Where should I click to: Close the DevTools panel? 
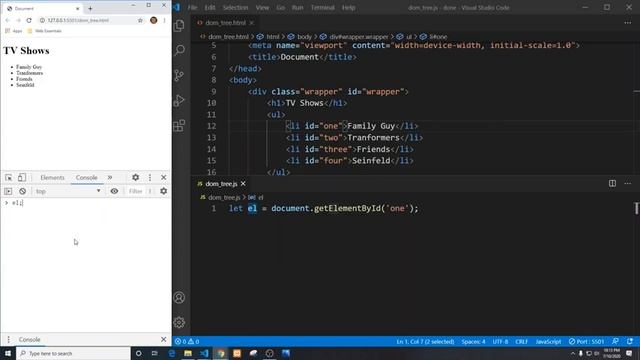coord(164,178)
